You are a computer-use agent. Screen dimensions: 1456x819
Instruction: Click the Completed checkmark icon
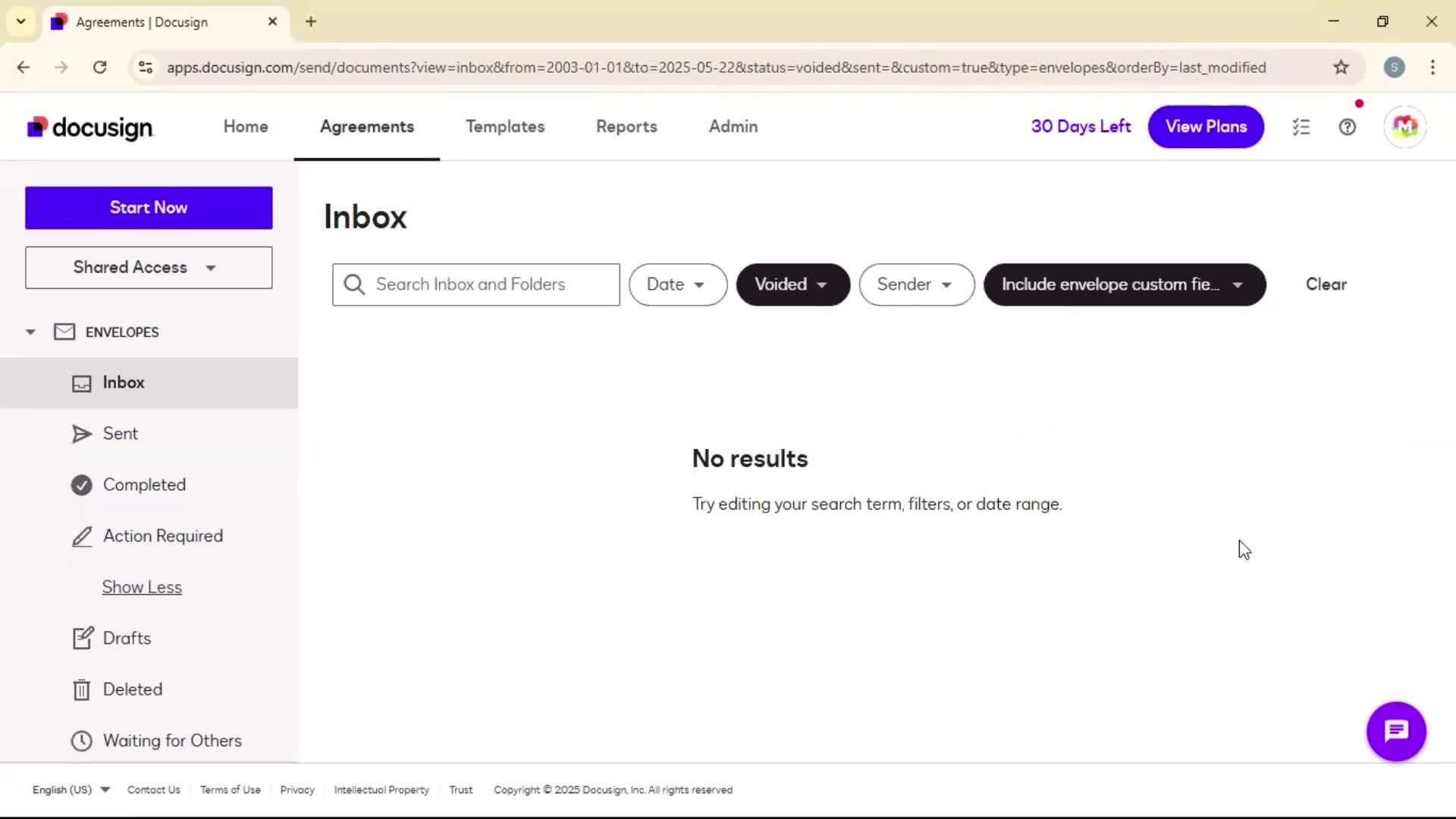click(x=81, y=485)
